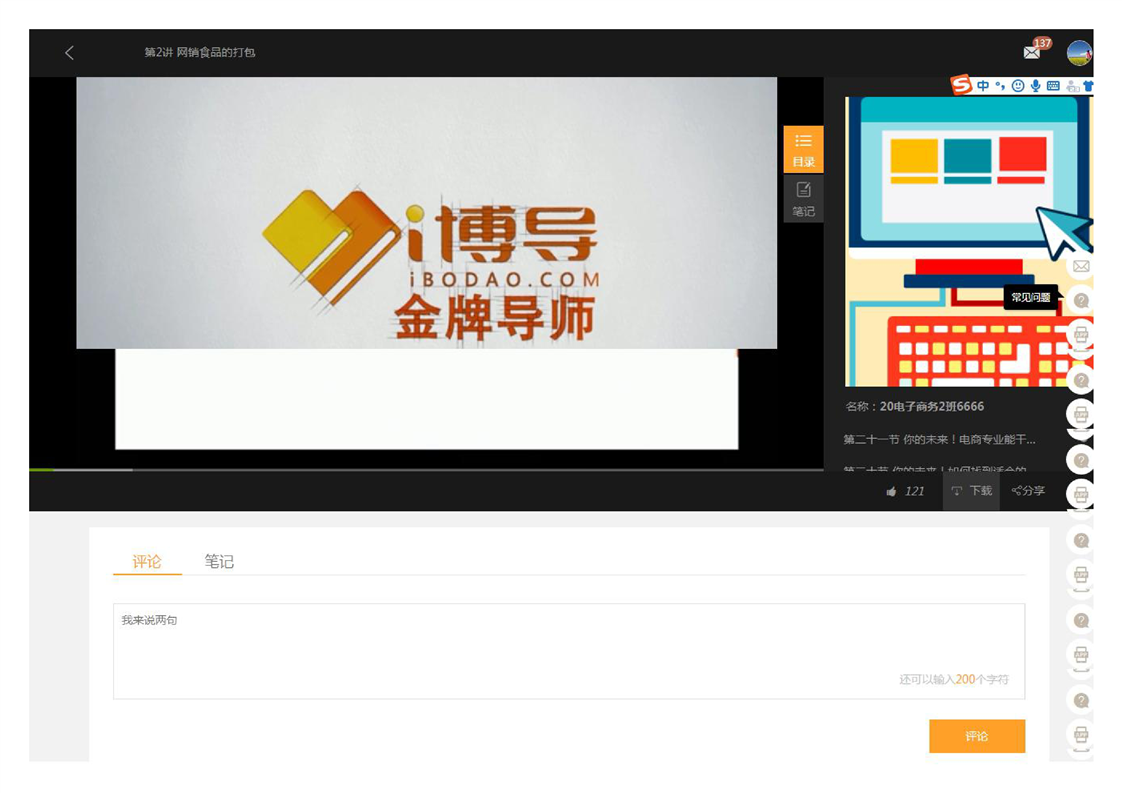Show the 目录 catalog panel
Image resolution: width=1122 pixels, height=793 pixels.
point(803,149)
